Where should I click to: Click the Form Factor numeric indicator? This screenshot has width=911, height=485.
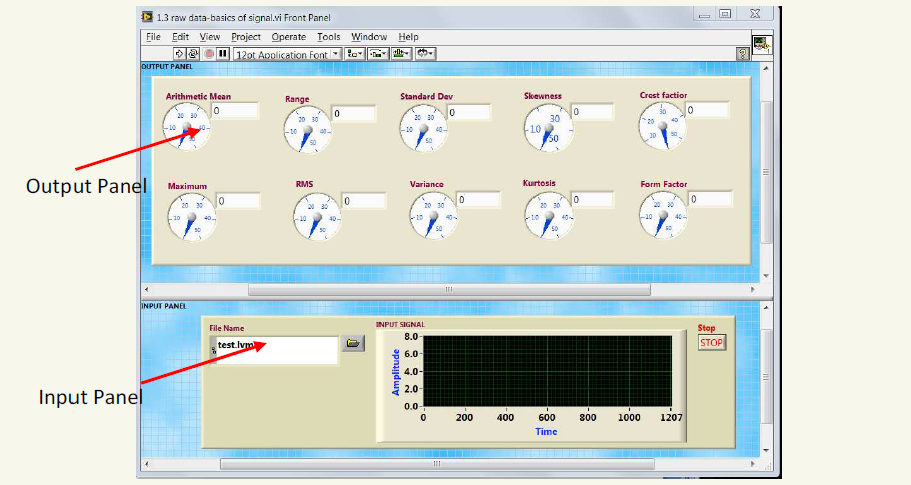710,199
